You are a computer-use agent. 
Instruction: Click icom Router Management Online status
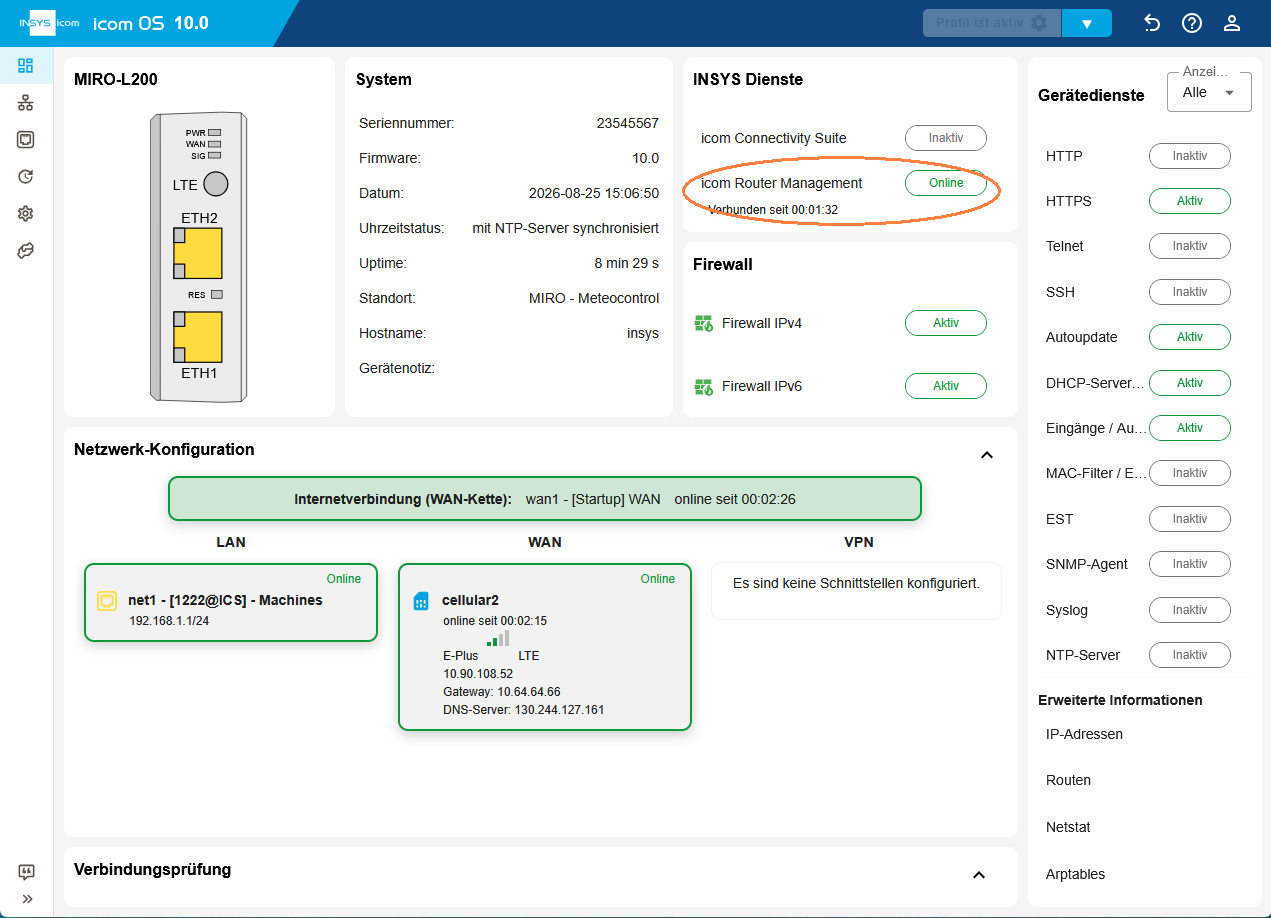point(946,183)
